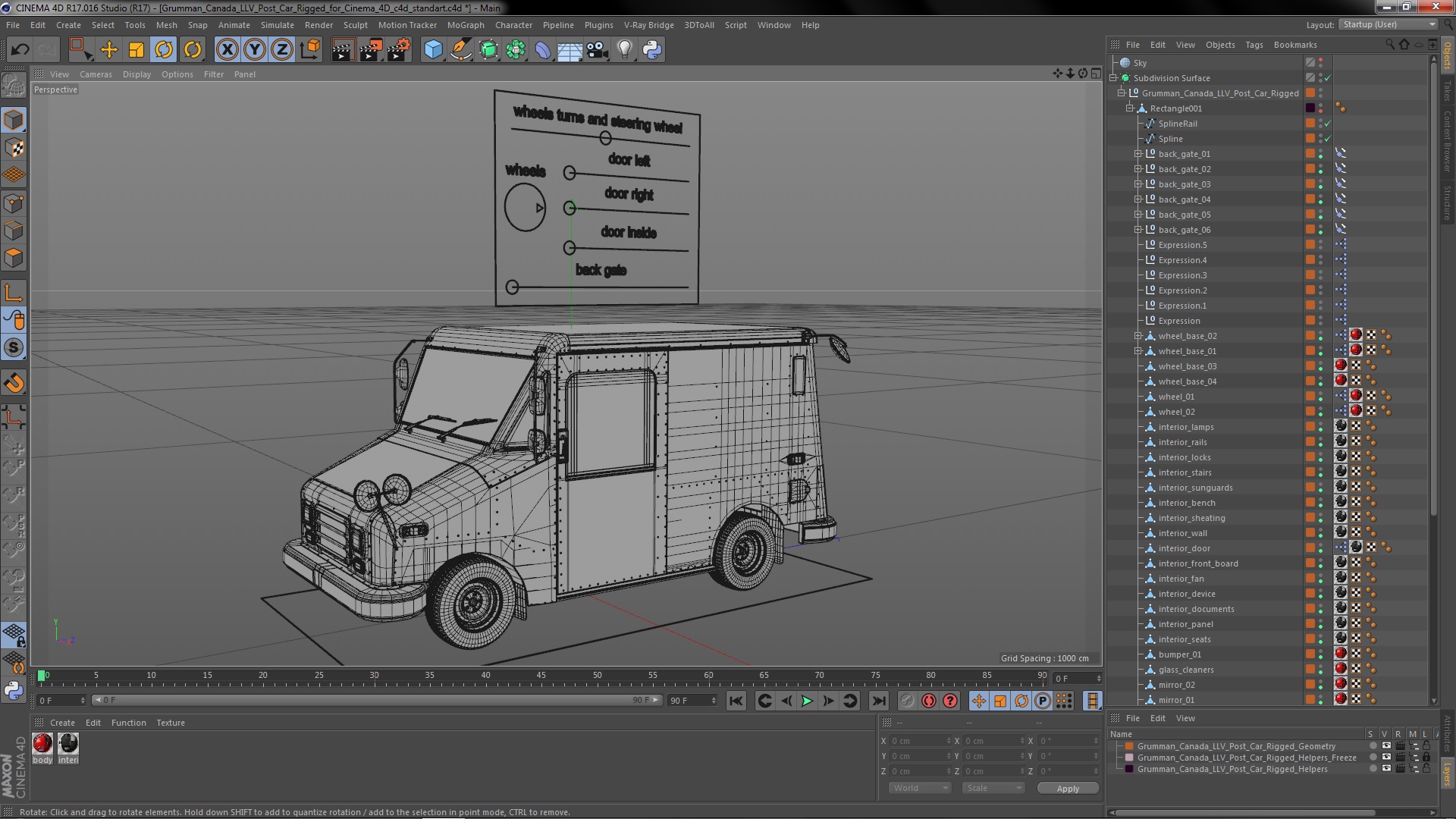Click the Python script icon in toolbar
The width and height of the screenshot is (1456, 819).
(652, 50)
